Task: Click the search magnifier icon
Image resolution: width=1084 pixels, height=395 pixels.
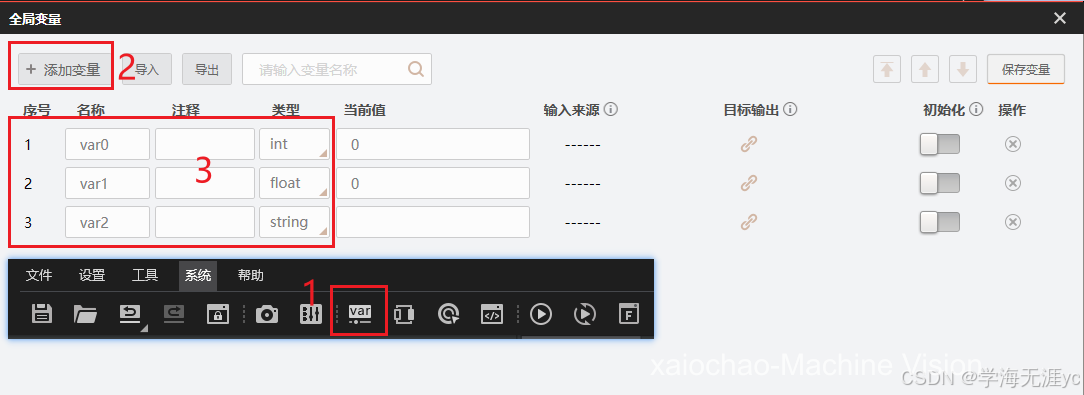Action: pos(415,69)
